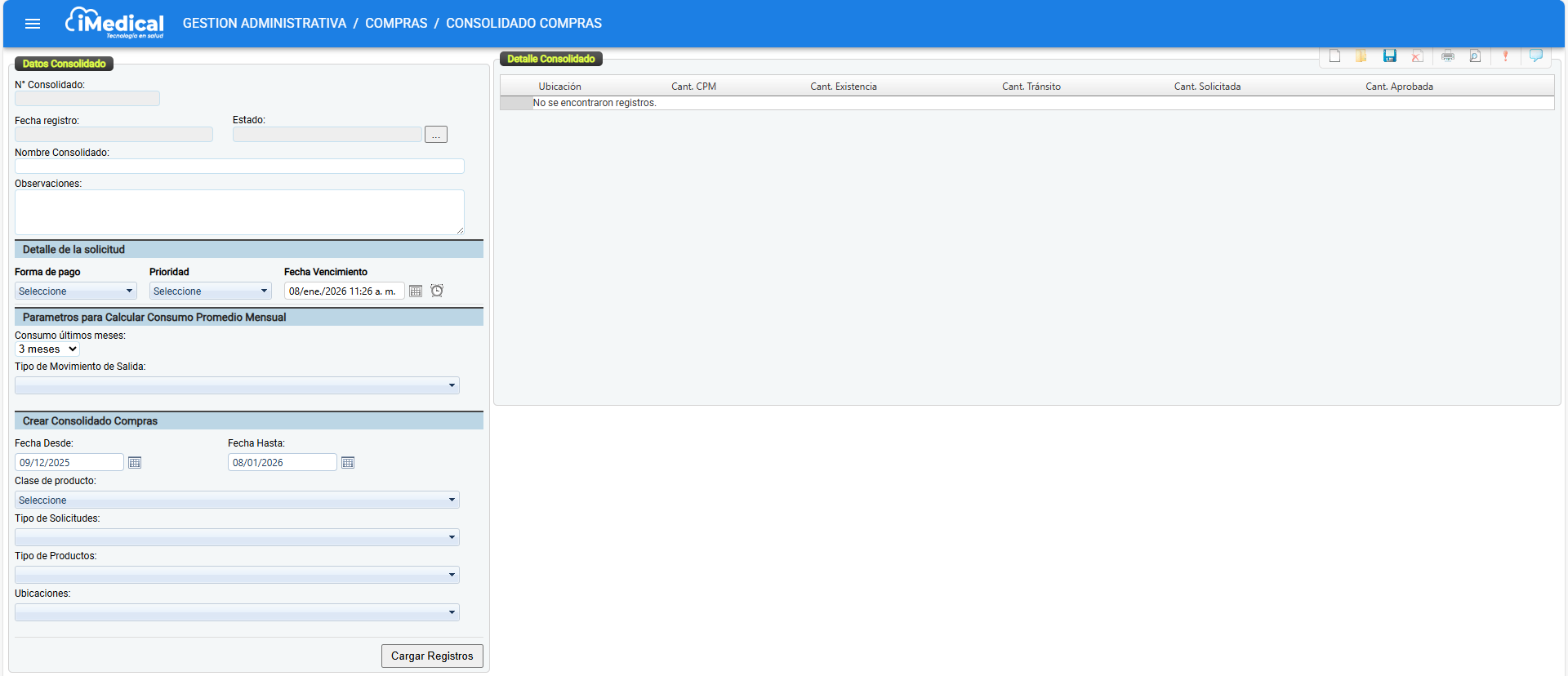Click the Fecha registro field
This screenshot has height=676, width=1568.
point(114,135)
